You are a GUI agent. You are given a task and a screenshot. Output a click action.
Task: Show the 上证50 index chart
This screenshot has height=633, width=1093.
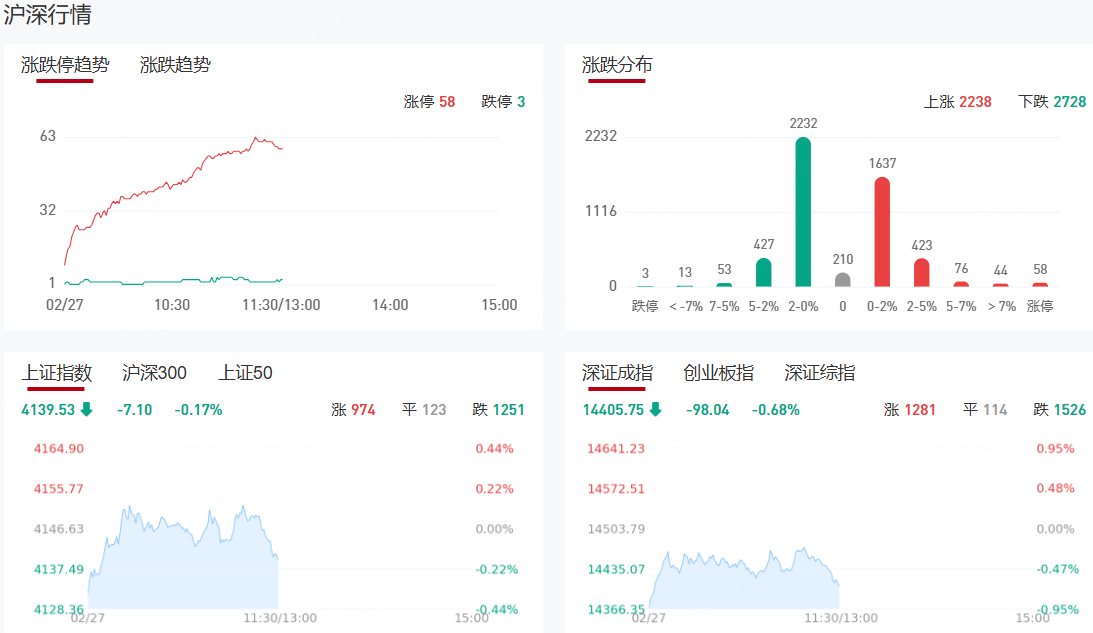pos(245,373)
